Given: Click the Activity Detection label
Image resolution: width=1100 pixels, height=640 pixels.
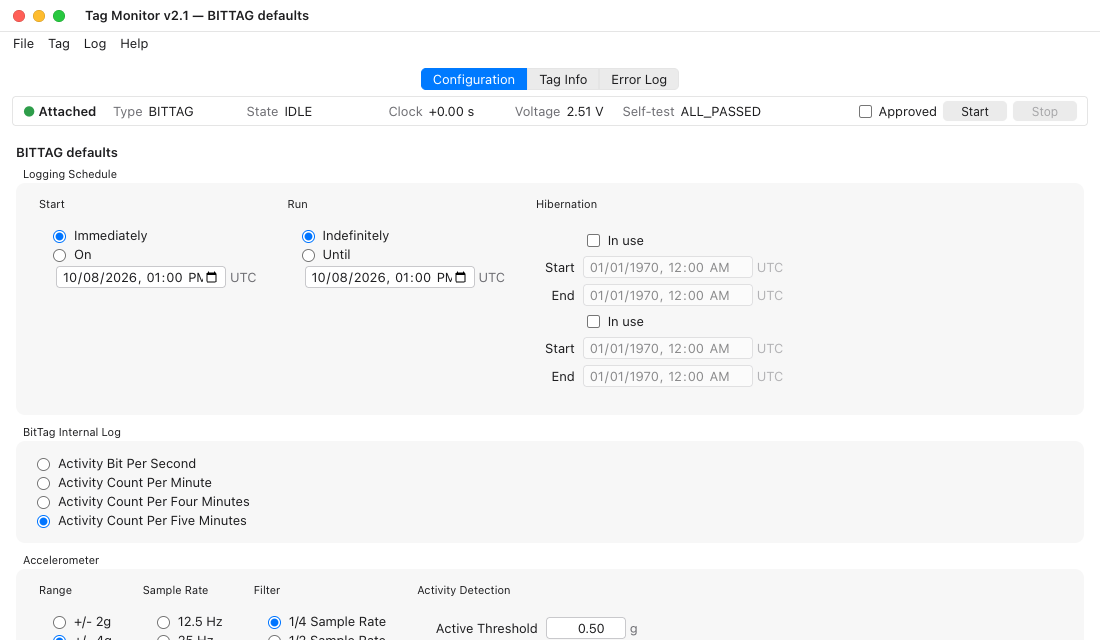Looking at the screenshot, I should pos(464,590).
